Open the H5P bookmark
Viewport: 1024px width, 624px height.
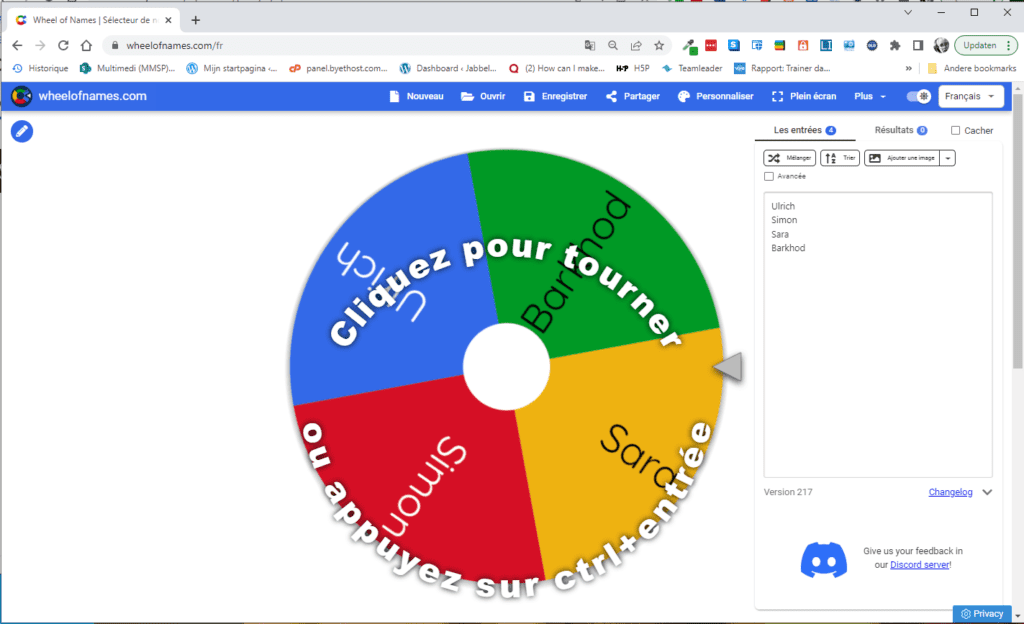click(x=633, y=68)
